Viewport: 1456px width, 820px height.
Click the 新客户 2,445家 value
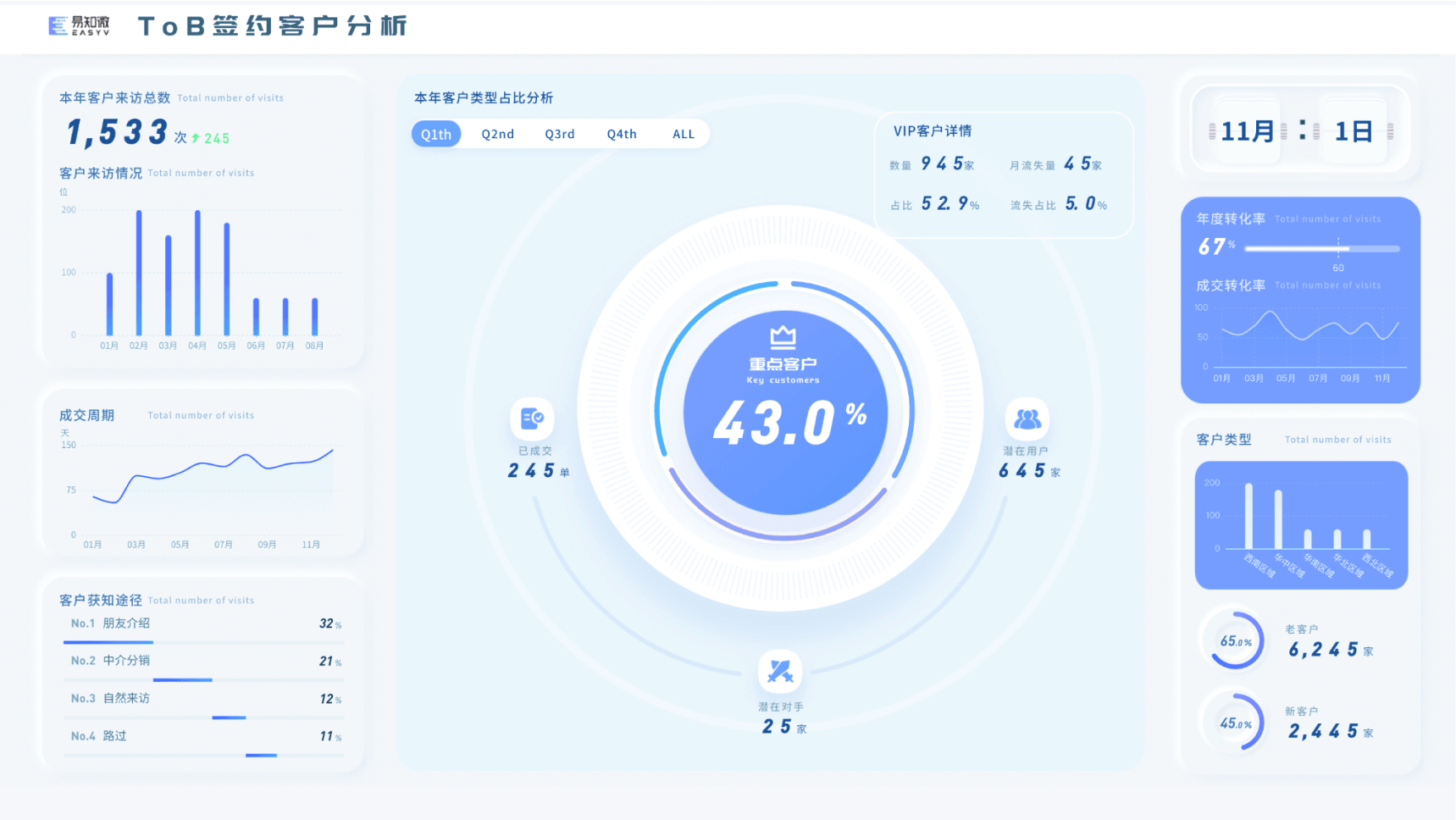click(1331, 731)
